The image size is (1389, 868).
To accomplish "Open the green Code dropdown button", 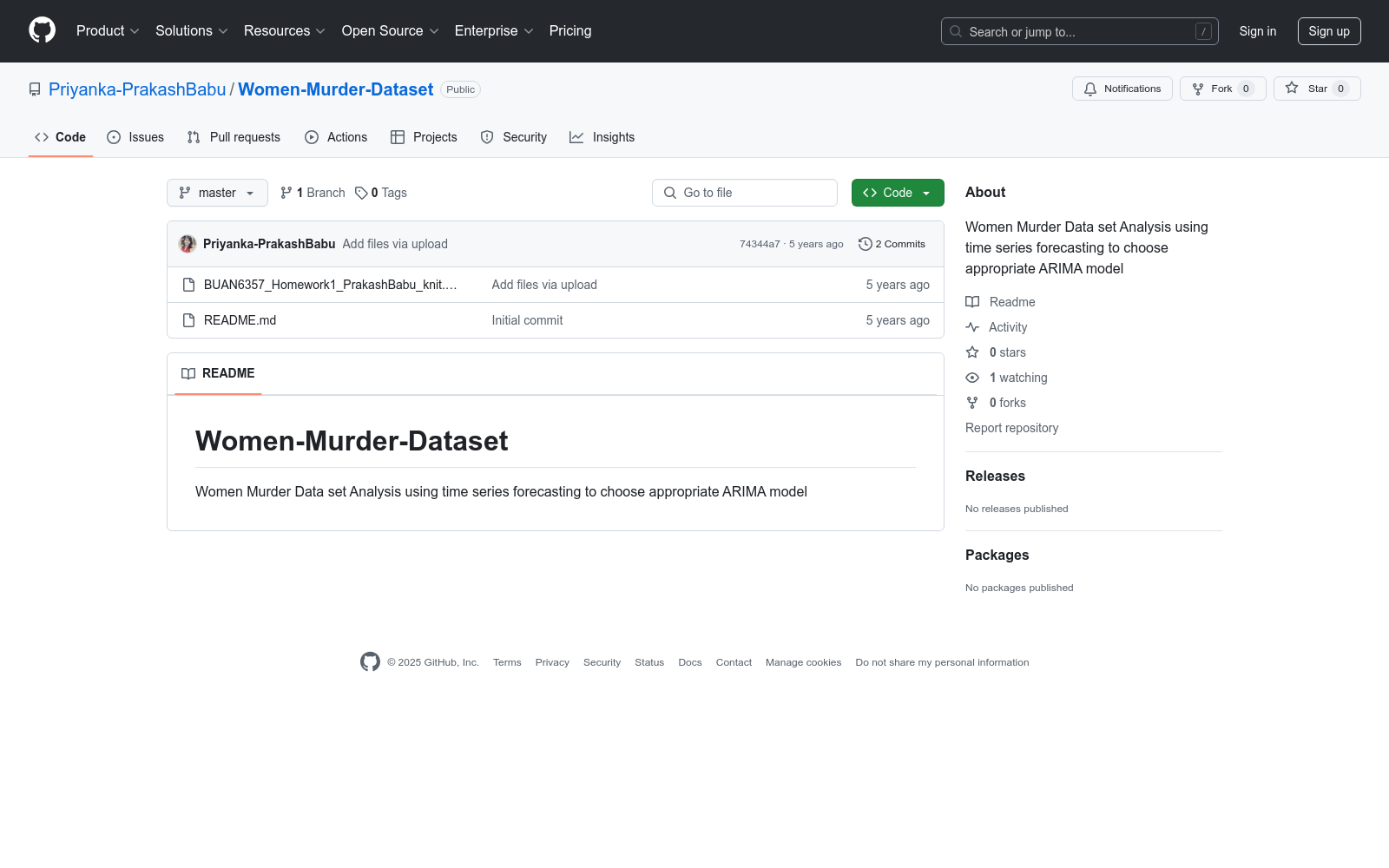I will pos(898,193).
